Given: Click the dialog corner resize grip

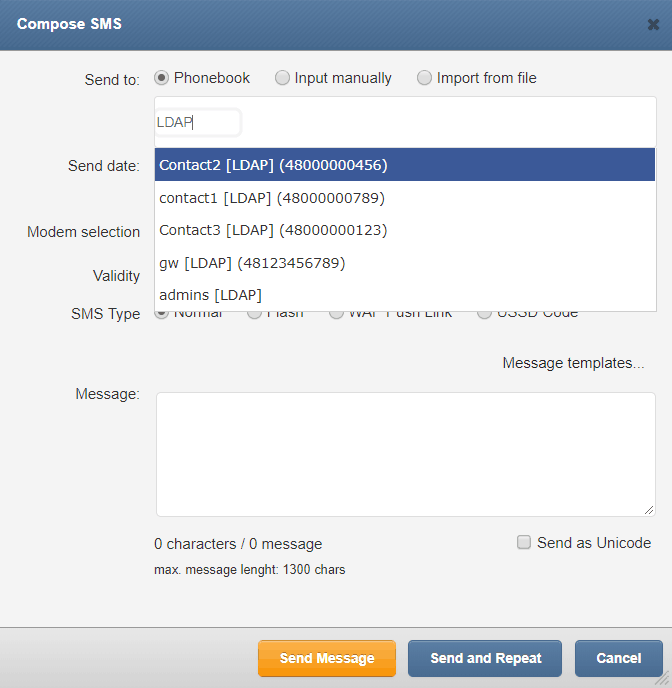Looking at the screenshot, I should 663,679.
